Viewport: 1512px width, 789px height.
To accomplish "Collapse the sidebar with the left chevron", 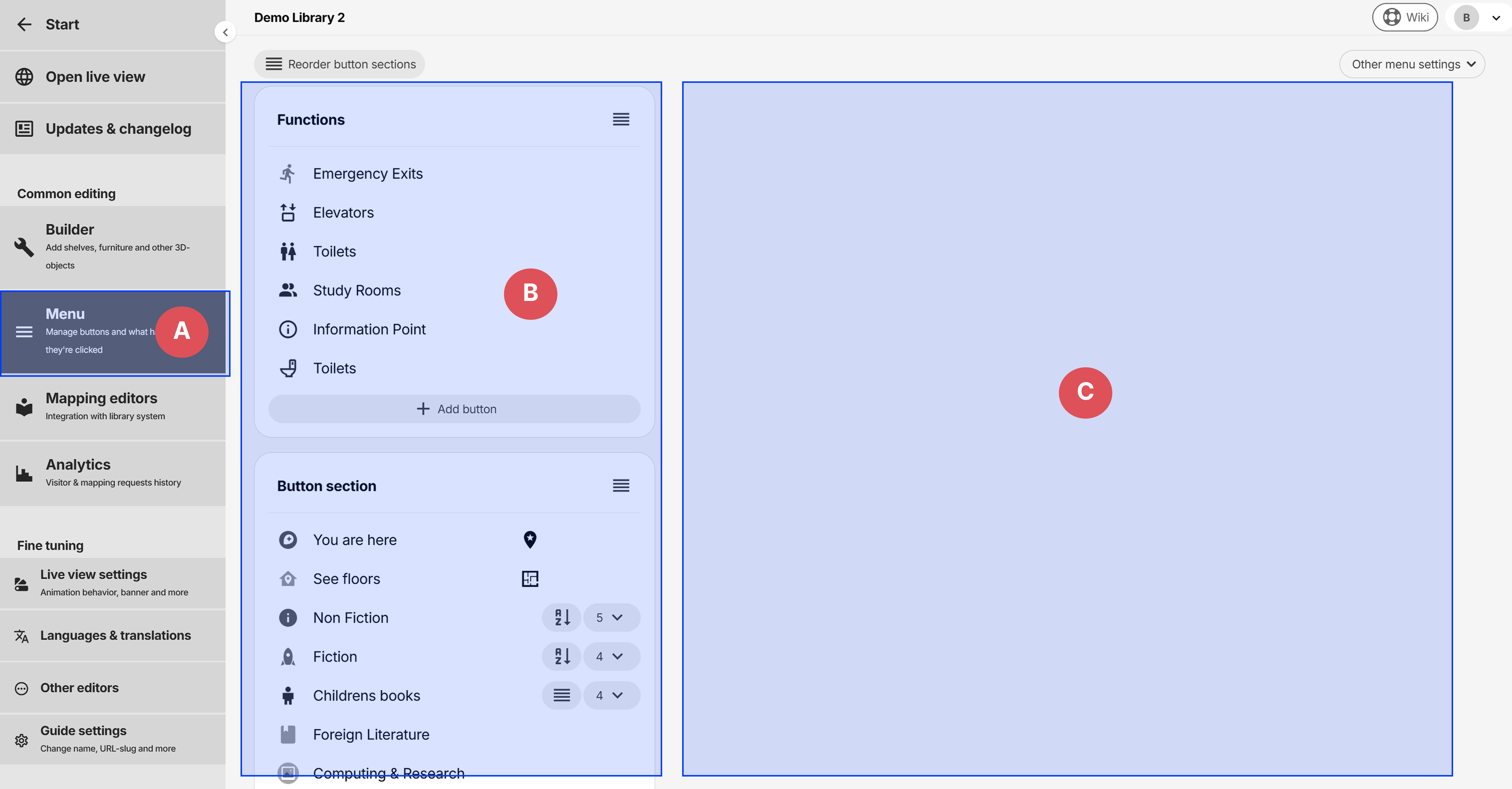I will click(225, 32).
